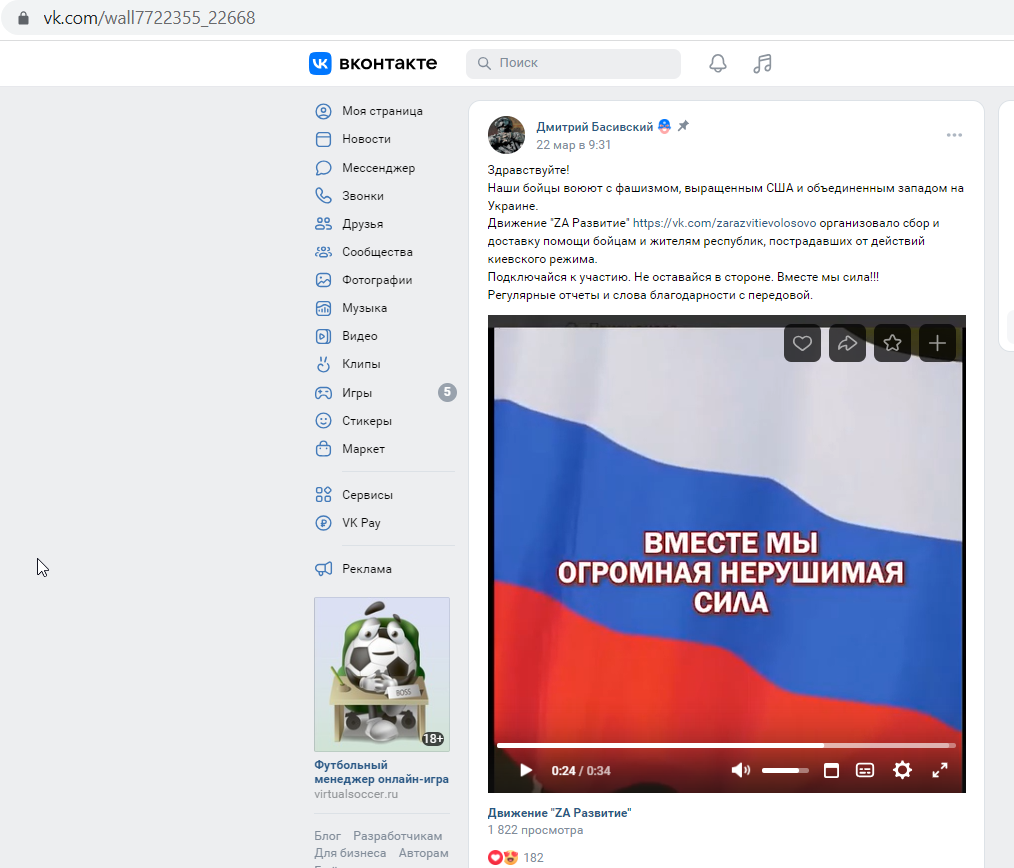1014x868 pixels.
Task: Like the video with the heart icon
Action: pyautogui.click(x=802, y=343)
